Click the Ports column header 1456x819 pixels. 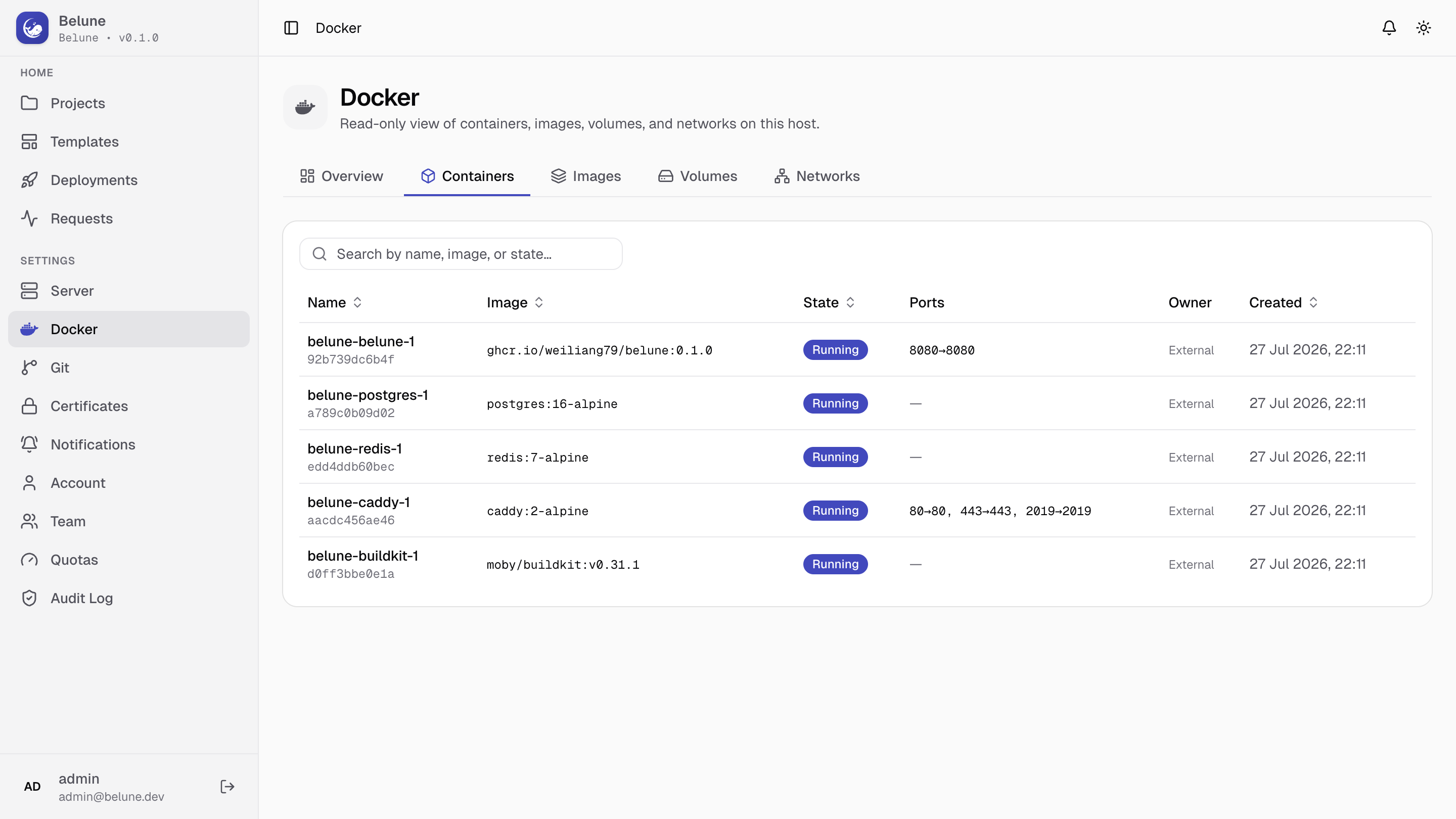pyautogui.click(x=926, y=302)
